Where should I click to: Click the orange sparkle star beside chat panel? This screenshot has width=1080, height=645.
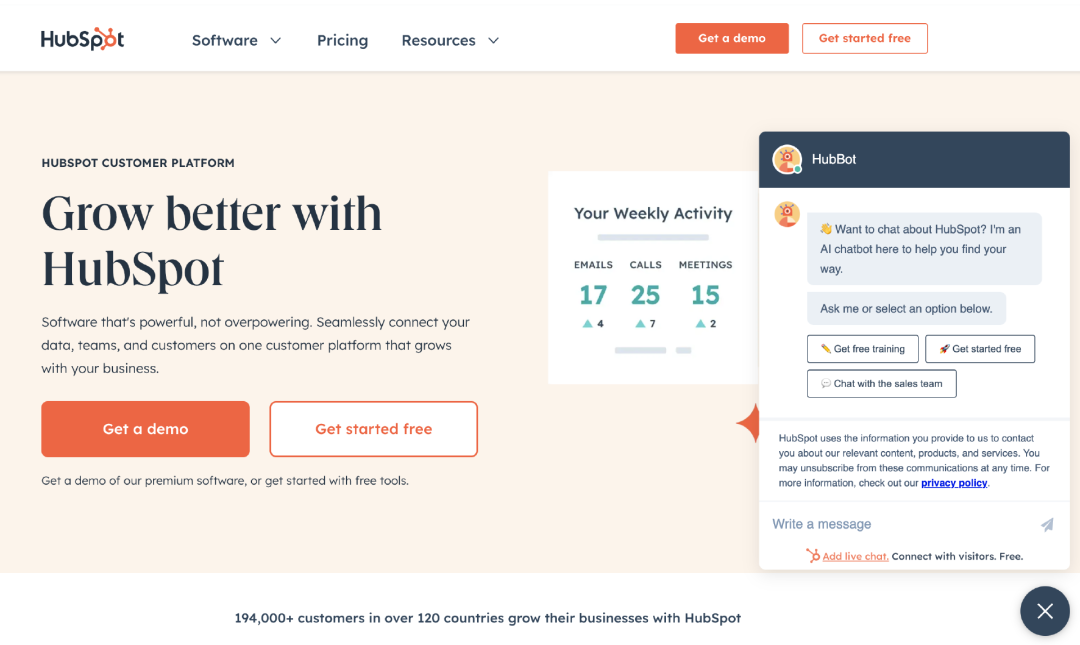(x=748, y=422)
